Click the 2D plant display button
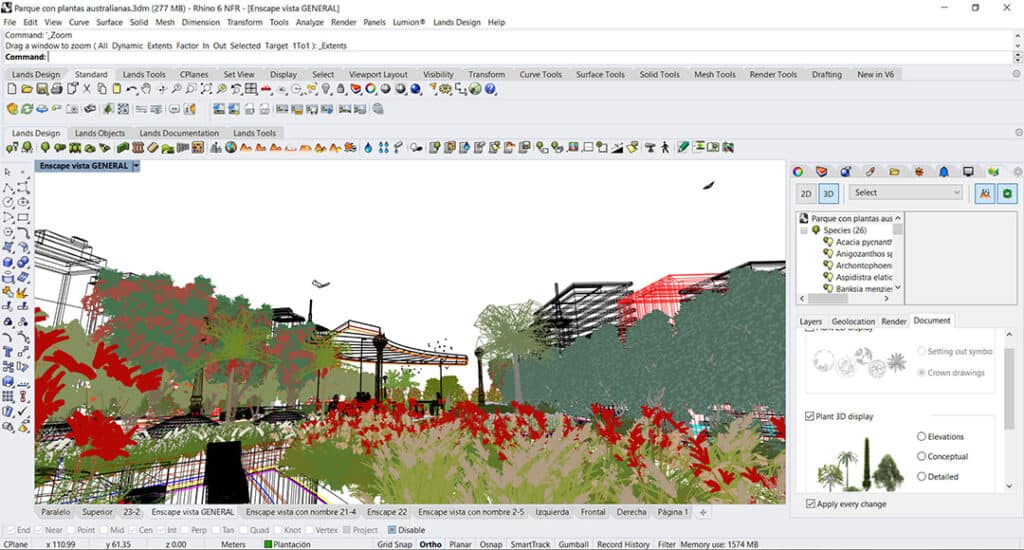Screen dimensions: 1024x550 (x=805, y=193)
